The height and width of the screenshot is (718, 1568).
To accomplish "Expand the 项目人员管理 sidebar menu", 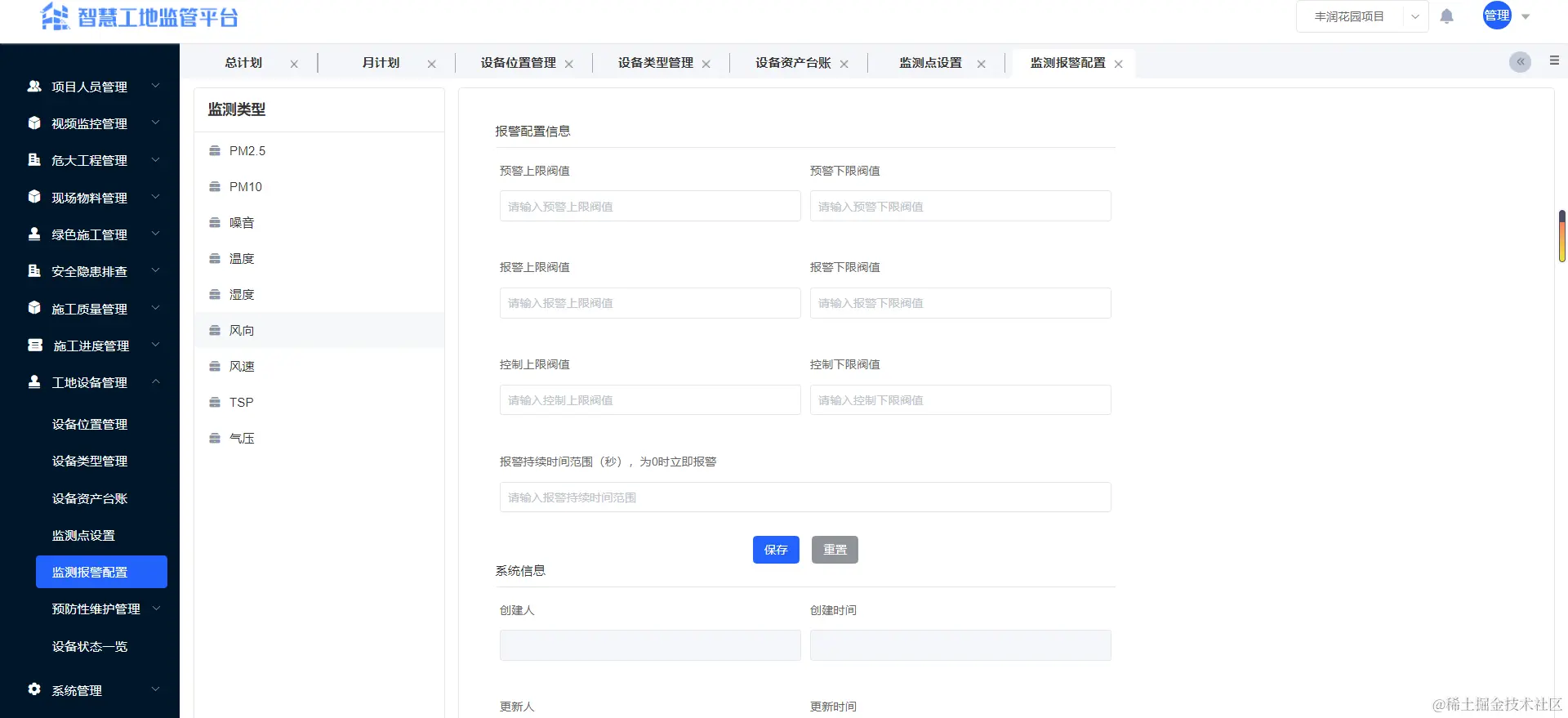I will coord(90,87).
